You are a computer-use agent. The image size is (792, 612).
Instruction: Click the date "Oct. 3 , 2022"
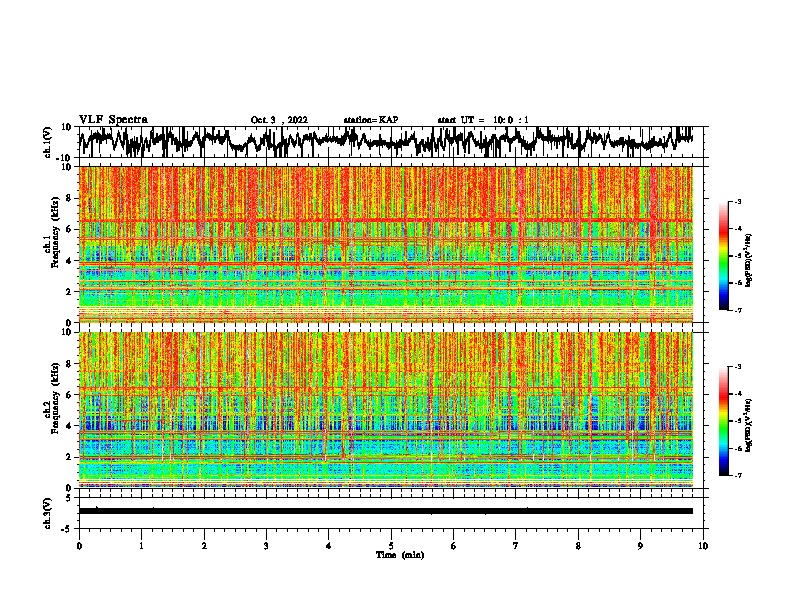click(279, 120)
